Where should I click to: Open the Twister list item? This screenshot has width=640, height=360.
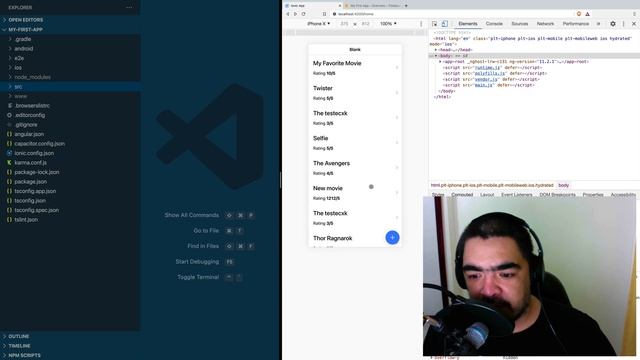(x=355, y=93)
